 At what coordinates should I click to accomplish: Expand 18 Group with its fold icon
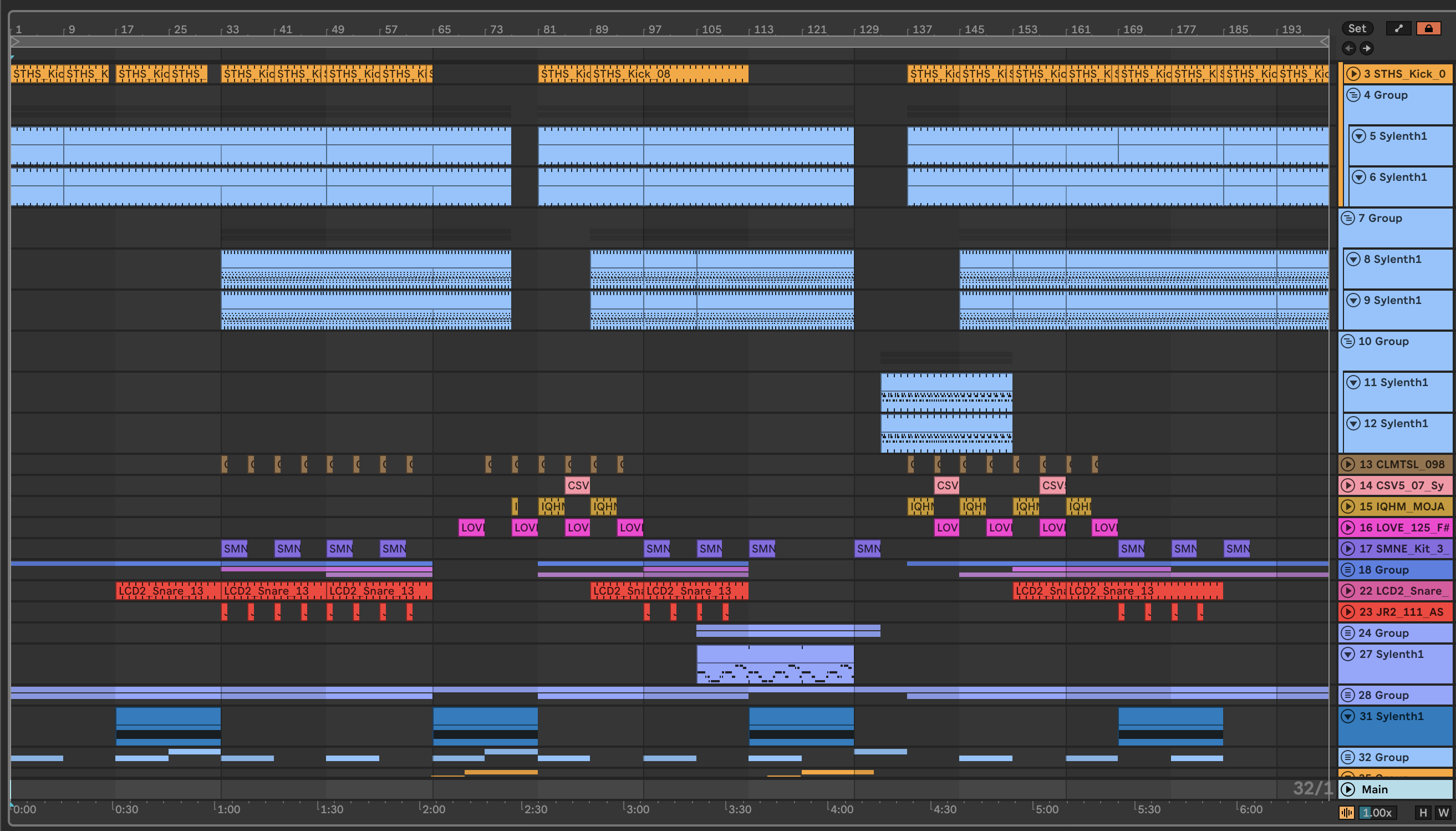[1348, 570]
